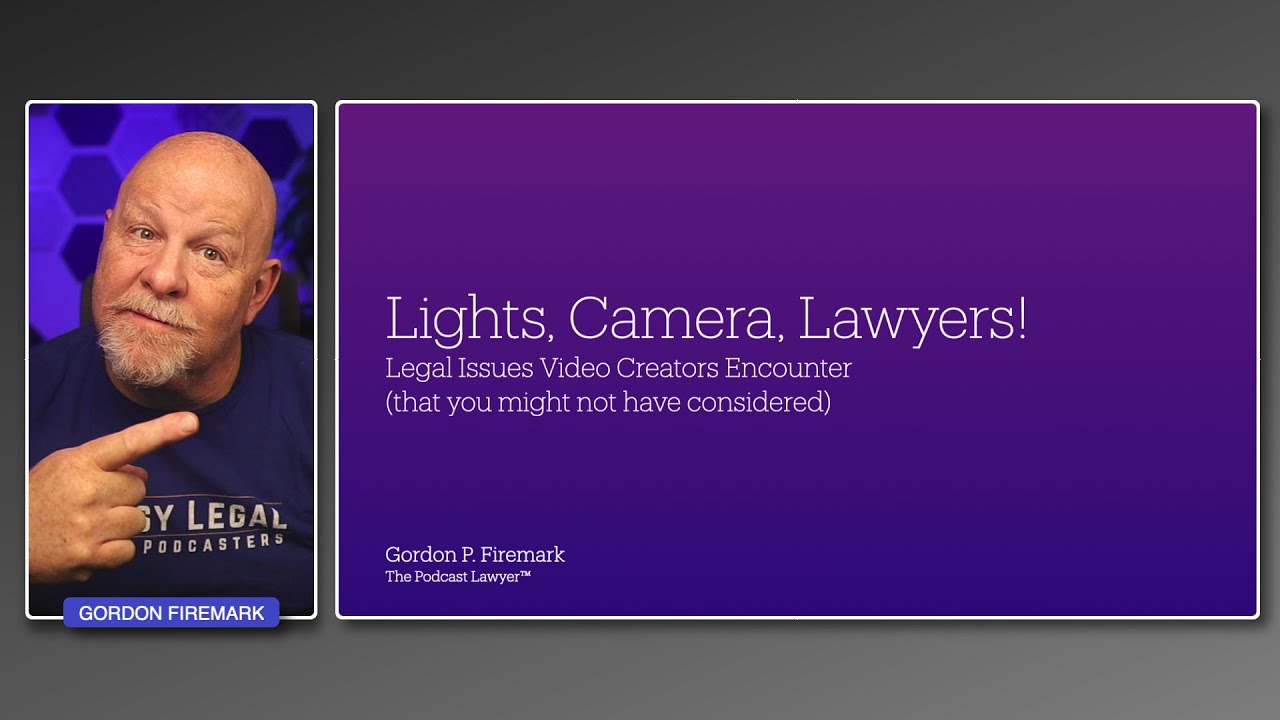Click the 'Lights, Camera, Lawyers!' slide title
Viewport: 1280px width, 720px height.
[706, 321]
